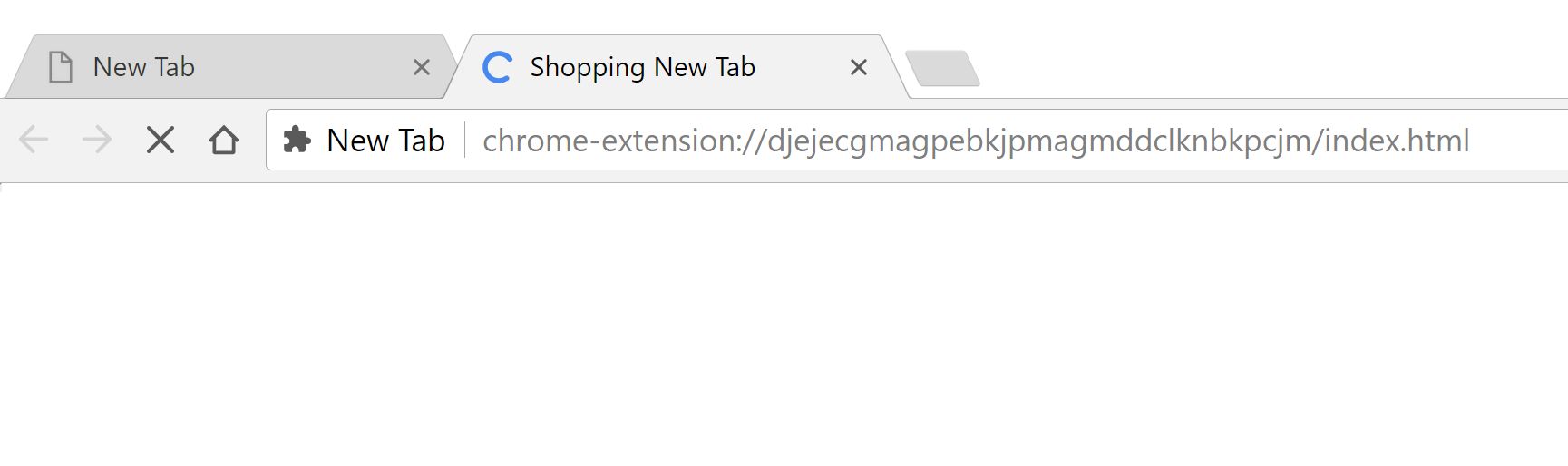The image size is (1568, 466).
Task: Close the first New Tab tab
Action: pos(422,67)
